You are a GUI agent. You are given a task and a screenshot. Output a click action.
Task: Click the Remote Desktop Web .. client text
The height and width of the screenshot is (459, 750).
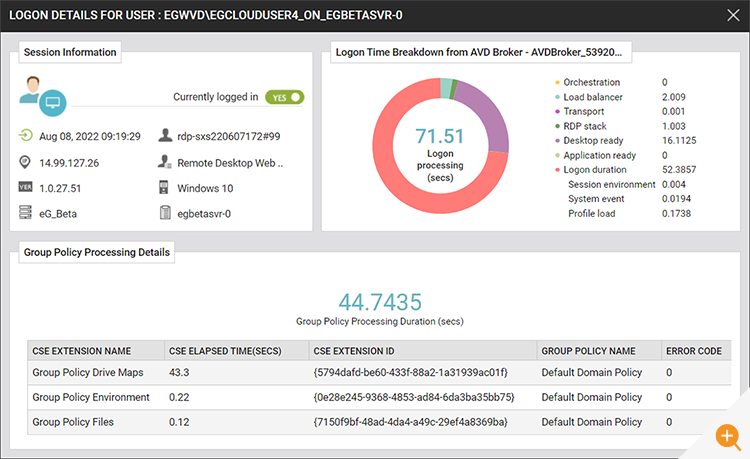pyautogui.click(x=230, y=163)
